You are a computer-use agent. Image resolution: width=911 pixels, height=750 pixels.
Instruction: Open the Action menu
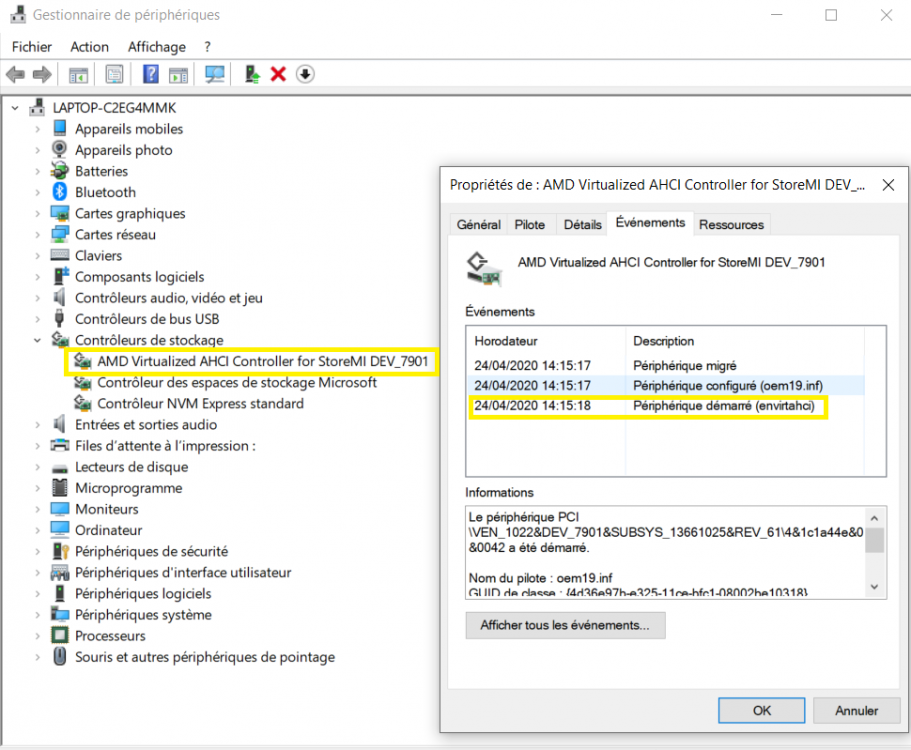click(x=89, y=47)
